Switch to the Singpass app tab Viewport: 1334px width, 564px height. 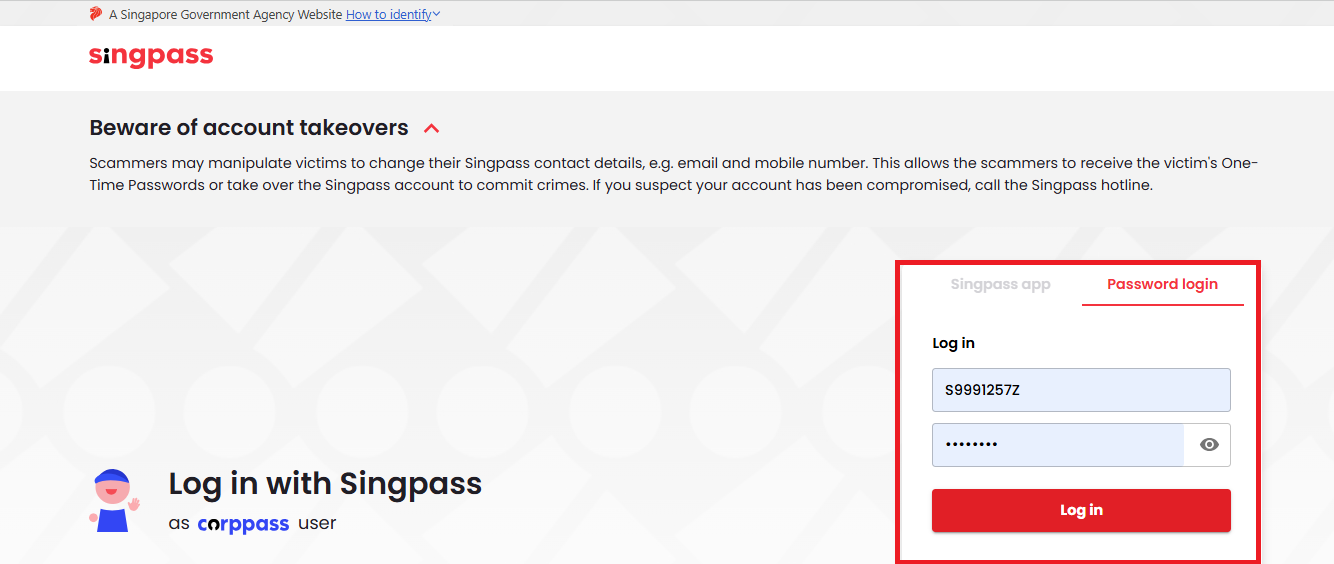pos(1000,284)
